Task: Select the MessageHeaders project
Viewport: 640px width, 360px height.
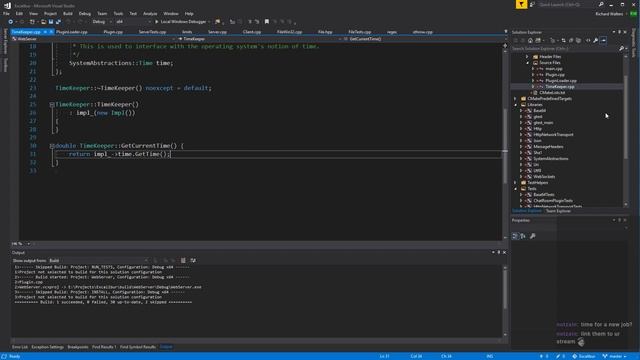Action: [x=548, y=147]
